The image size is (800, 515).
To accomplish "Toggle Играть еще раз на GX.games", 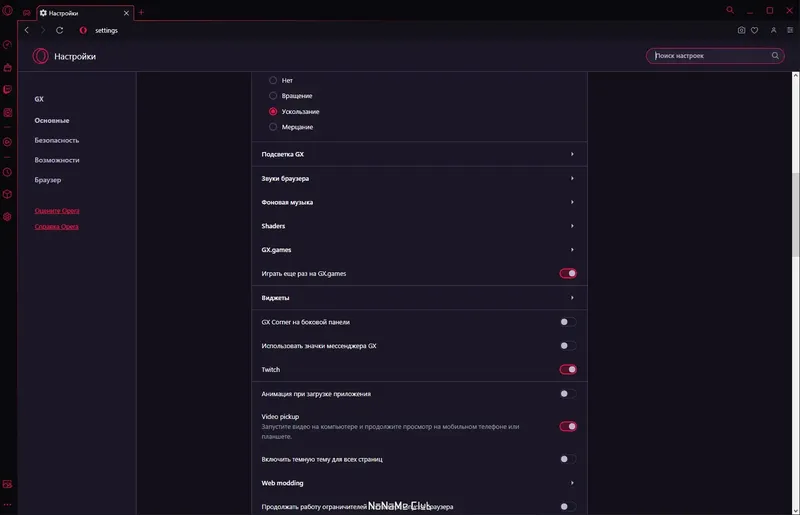I will coord(568,274).
